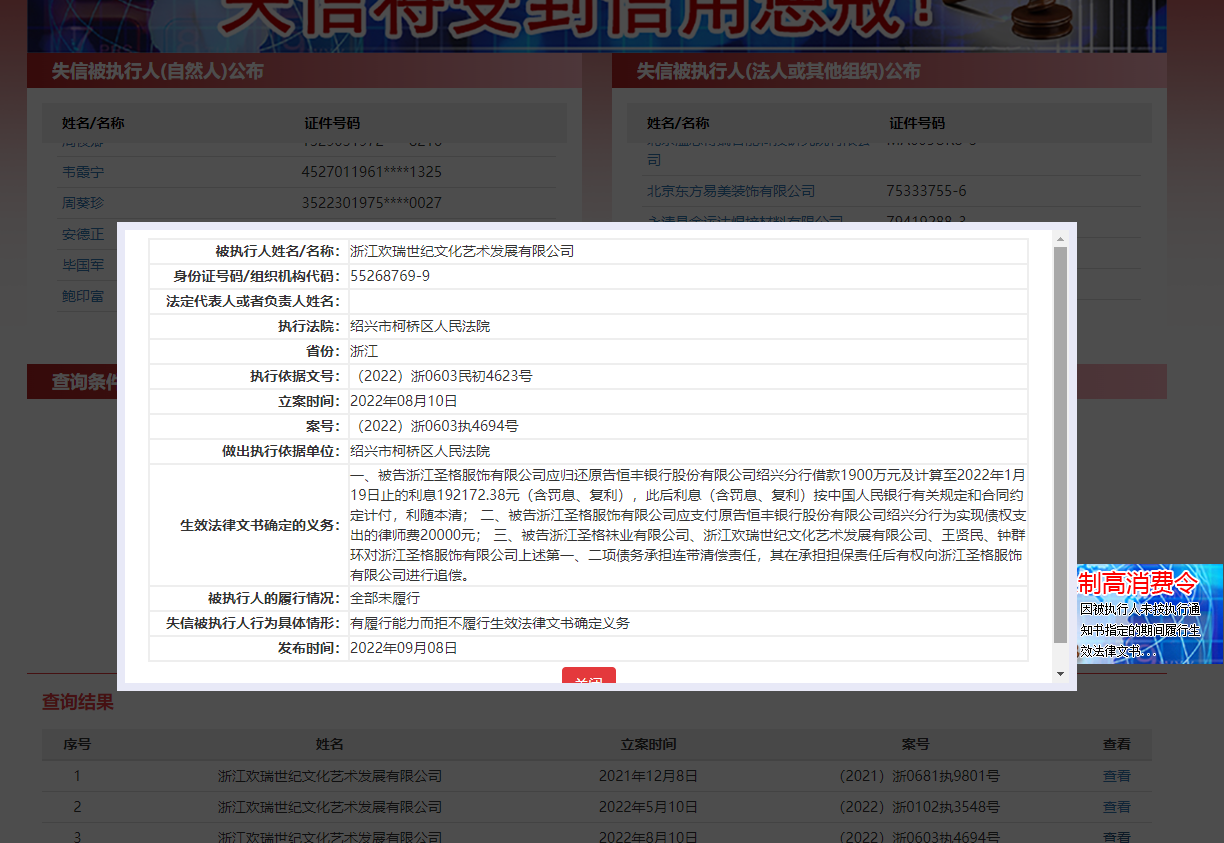The width and height of the screenshot is (1224, 843).
Task: Click the 法定代表人或者负责人姓名 label
Action: [253, 301]
